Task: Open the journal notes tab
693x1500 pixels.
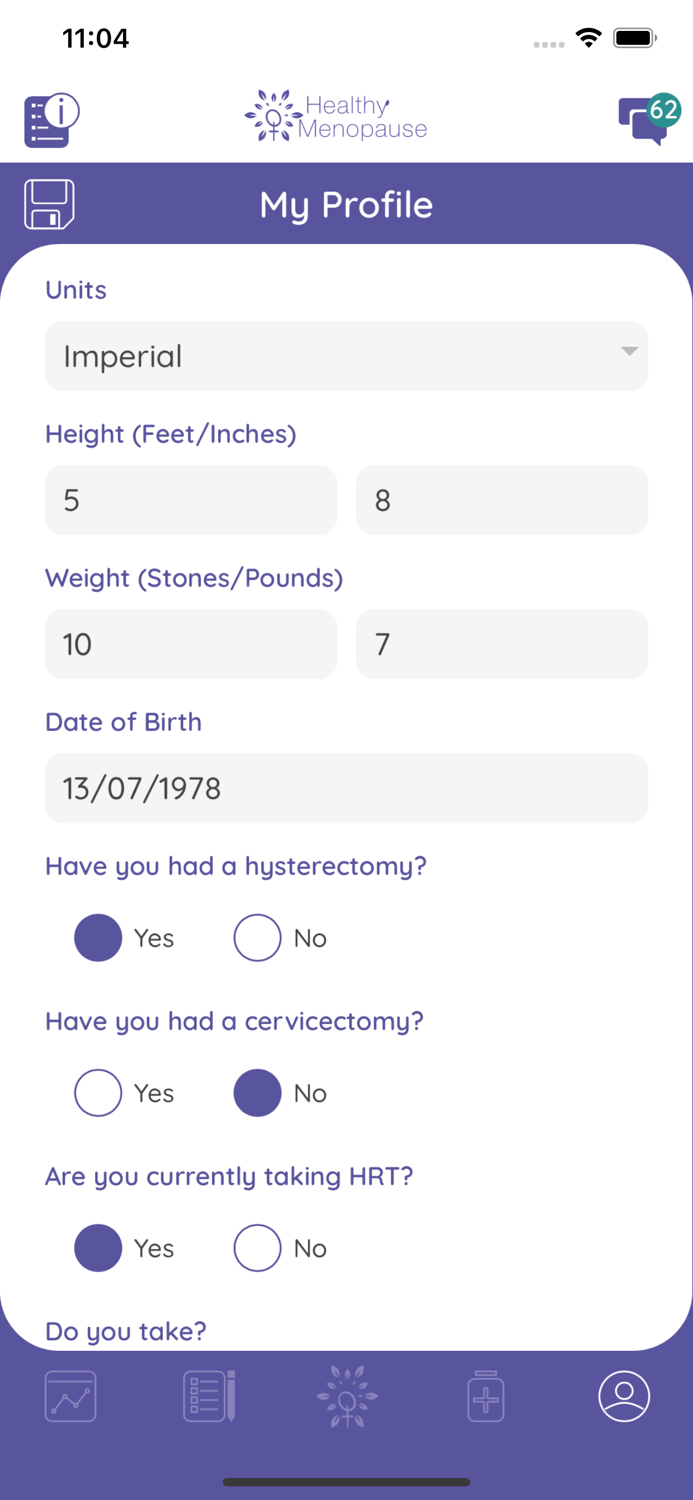Action: tap(209, 1396)
